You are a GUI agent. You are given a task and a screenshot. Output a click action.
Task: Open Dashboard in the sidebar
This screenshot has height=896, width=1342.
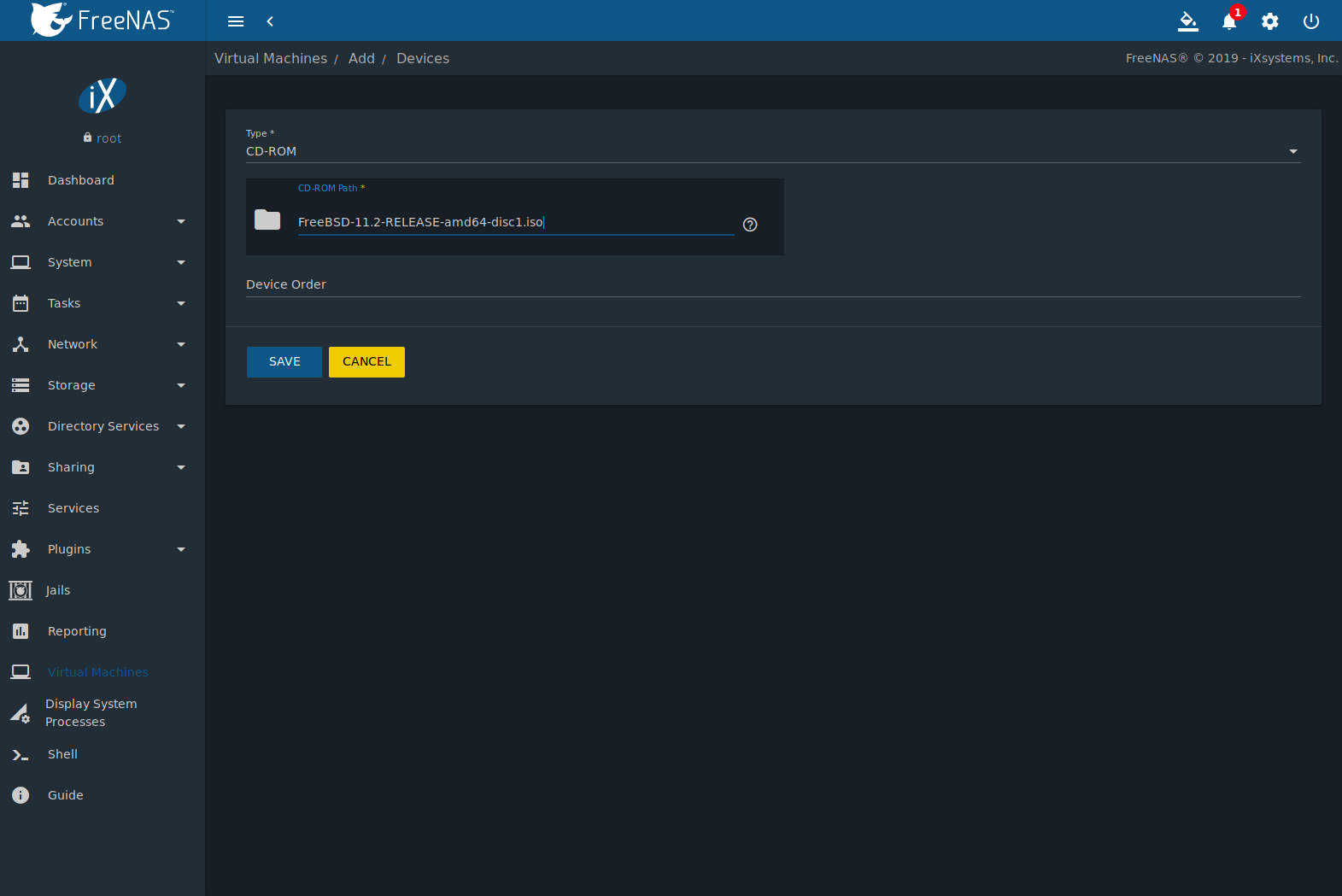81,180
